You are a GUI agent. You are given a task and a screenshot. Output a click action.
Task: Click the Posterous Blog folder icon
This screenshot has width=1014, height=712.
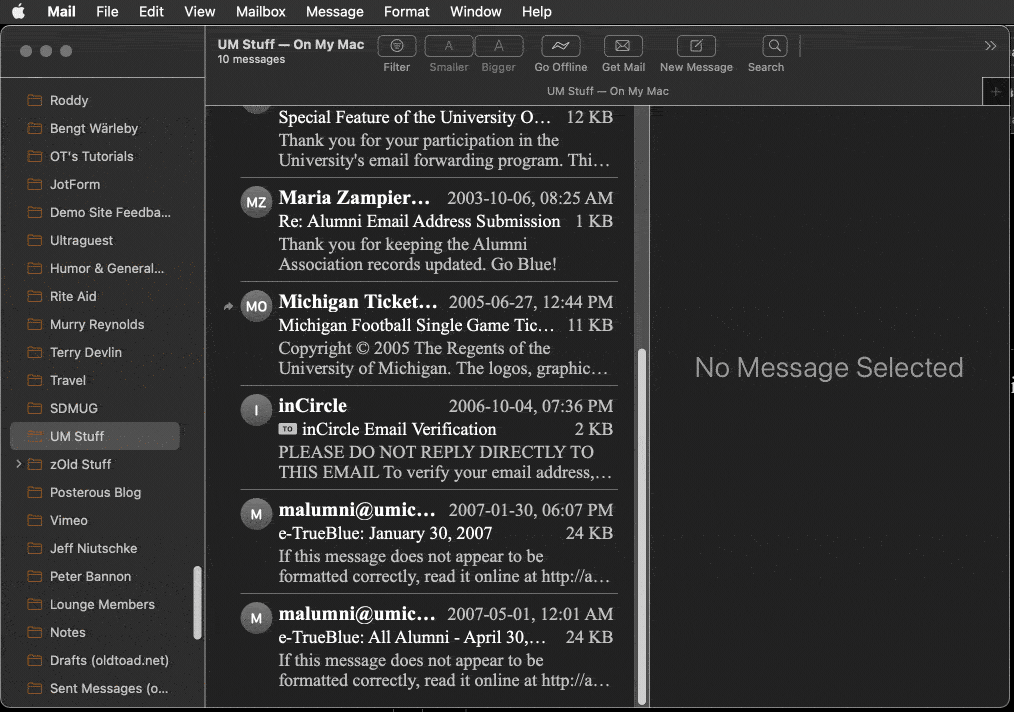[x=34, y=492]
